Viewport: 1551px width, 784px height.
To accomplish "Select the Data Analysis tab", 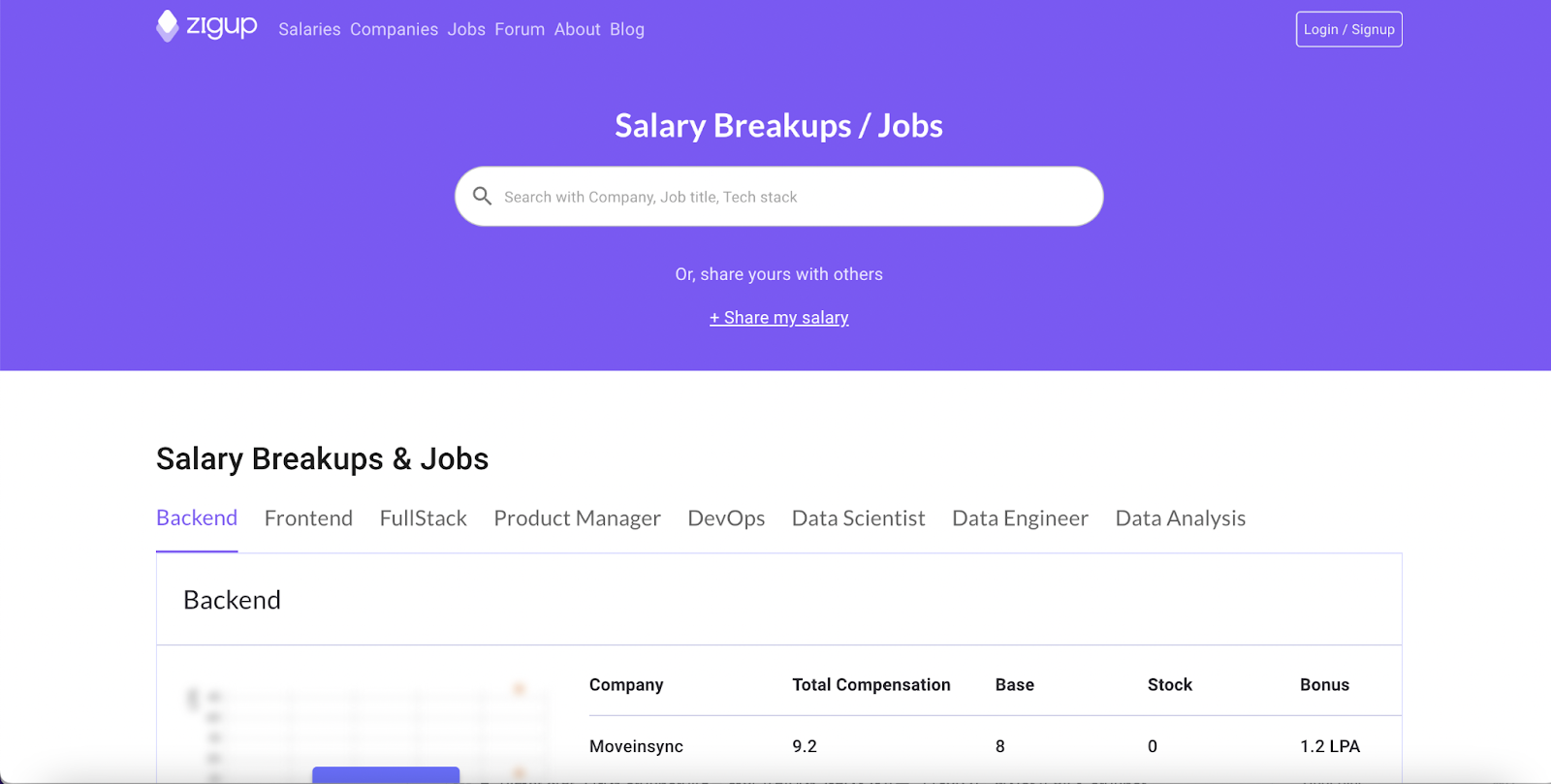I will [x=1180, y=518].
